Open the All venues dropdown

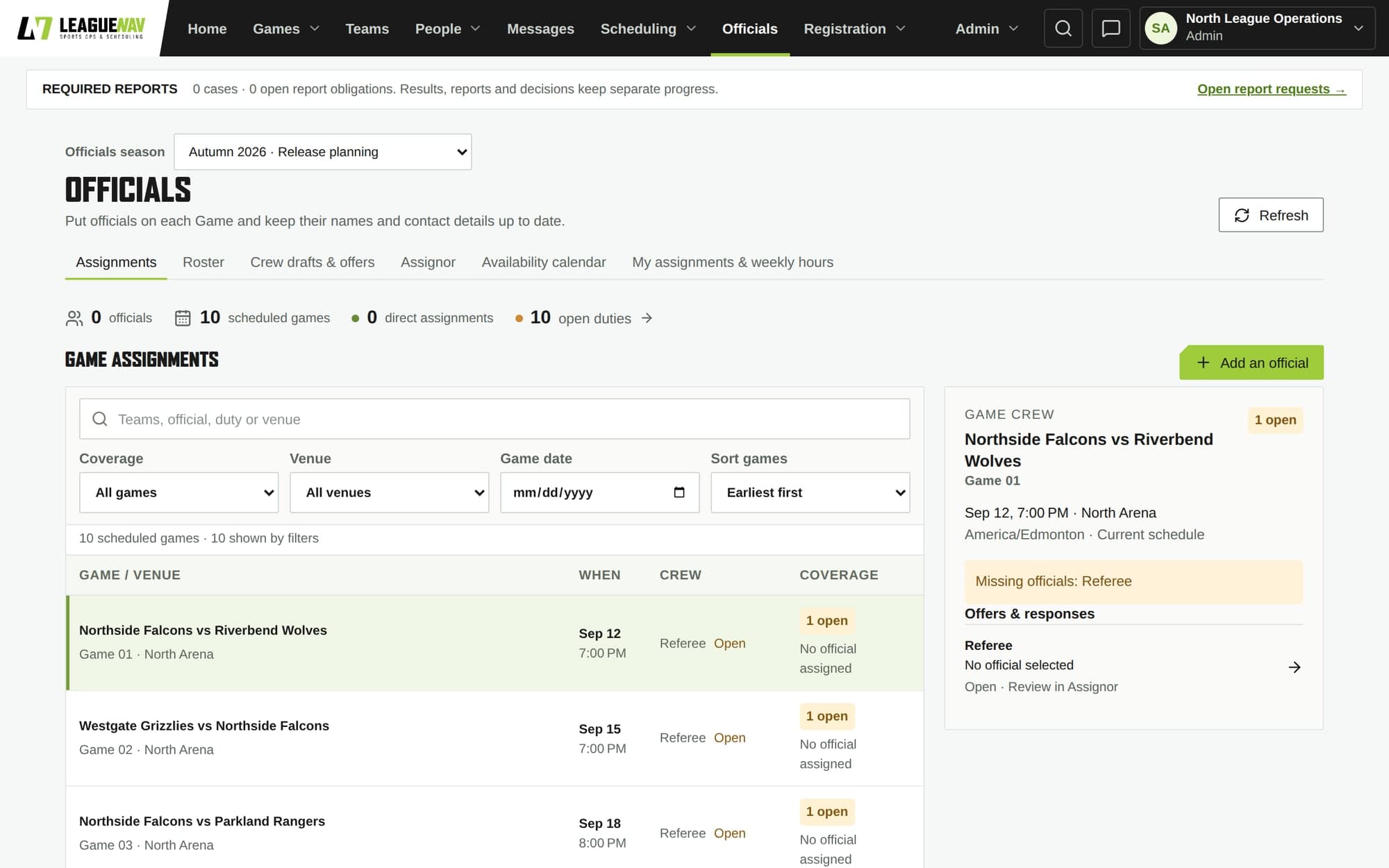click(389, 492)
